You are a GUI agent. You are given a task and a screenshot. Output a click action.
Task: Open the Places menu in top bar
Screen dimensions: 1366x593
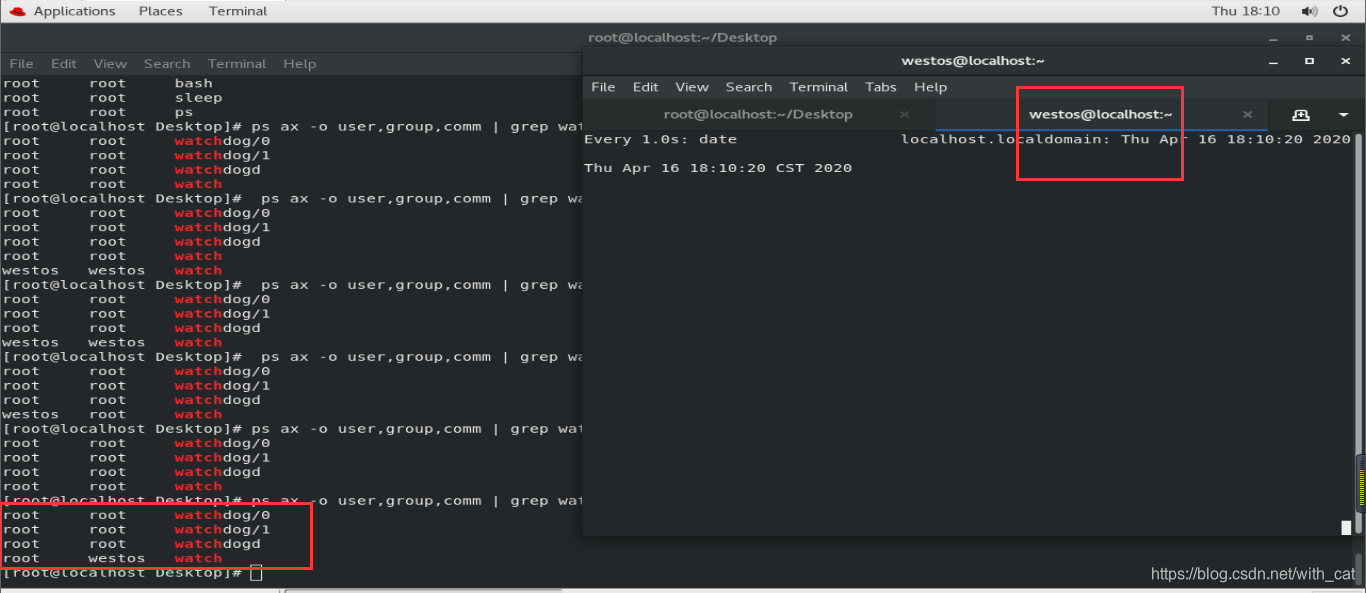click(161, 11)
